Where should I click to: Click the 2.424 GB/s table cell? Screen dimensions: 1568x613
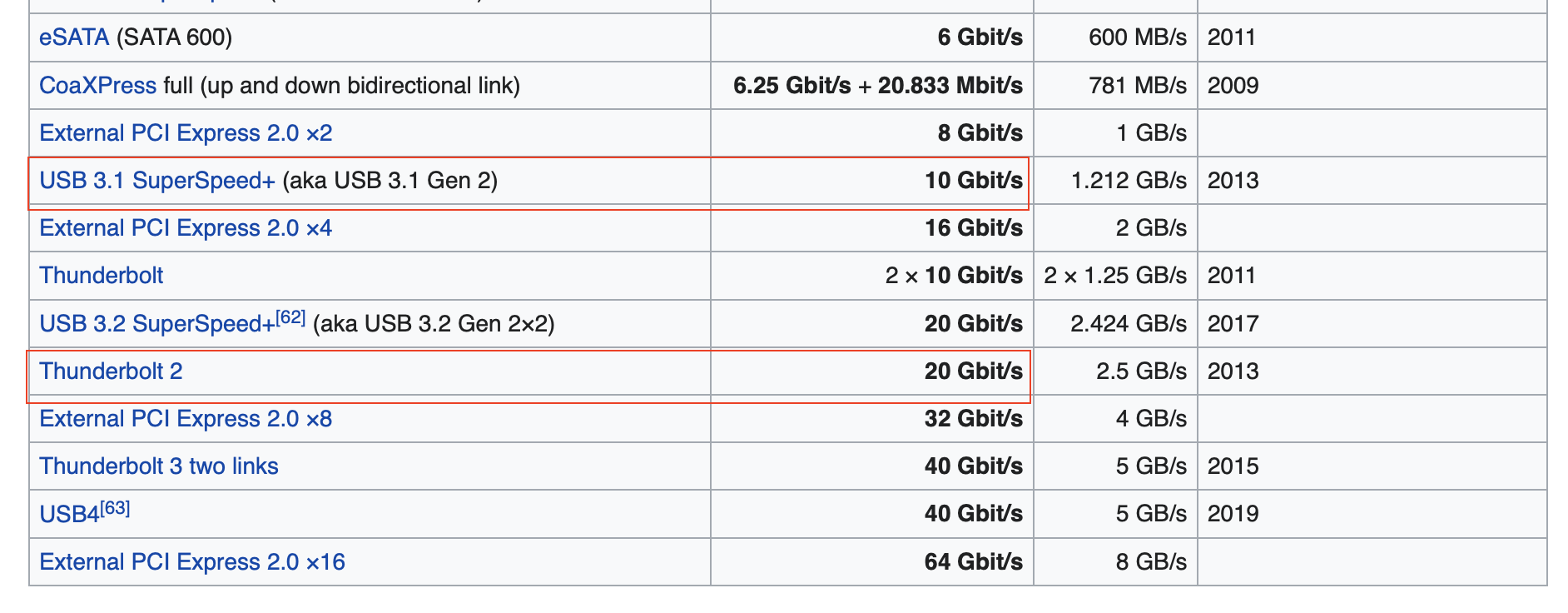tap(1115, 324)
